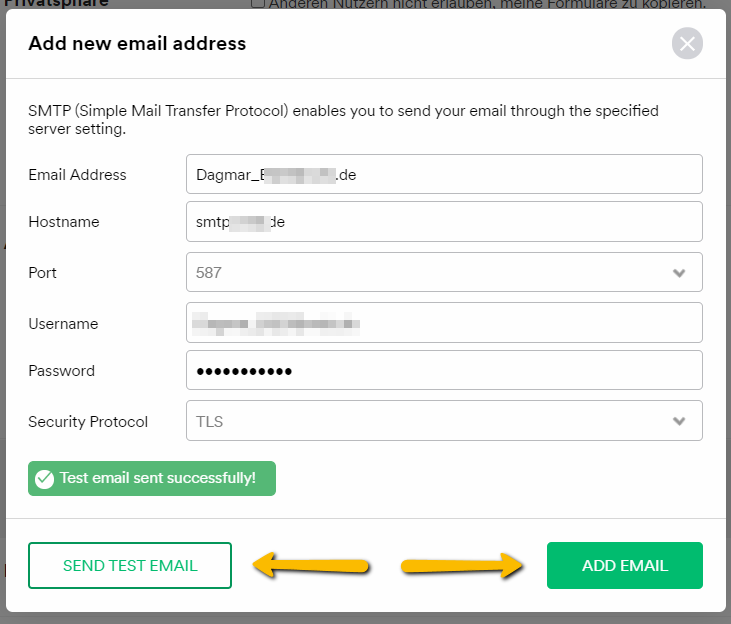Click the chevron arrow in Security Protocol field
731x624 pixels.
click(679, 421)
